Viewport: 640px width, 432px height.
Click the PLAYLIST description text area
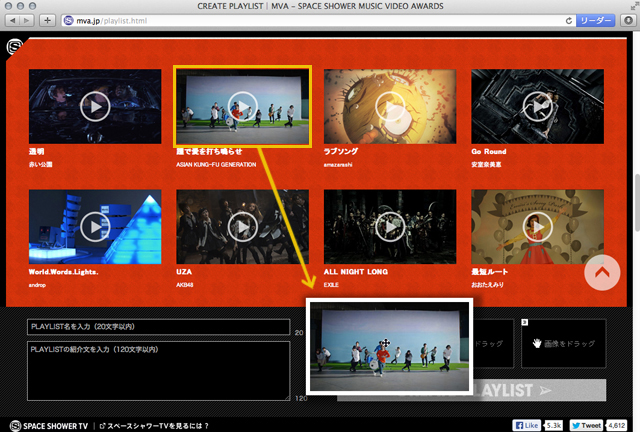point(157,368)
